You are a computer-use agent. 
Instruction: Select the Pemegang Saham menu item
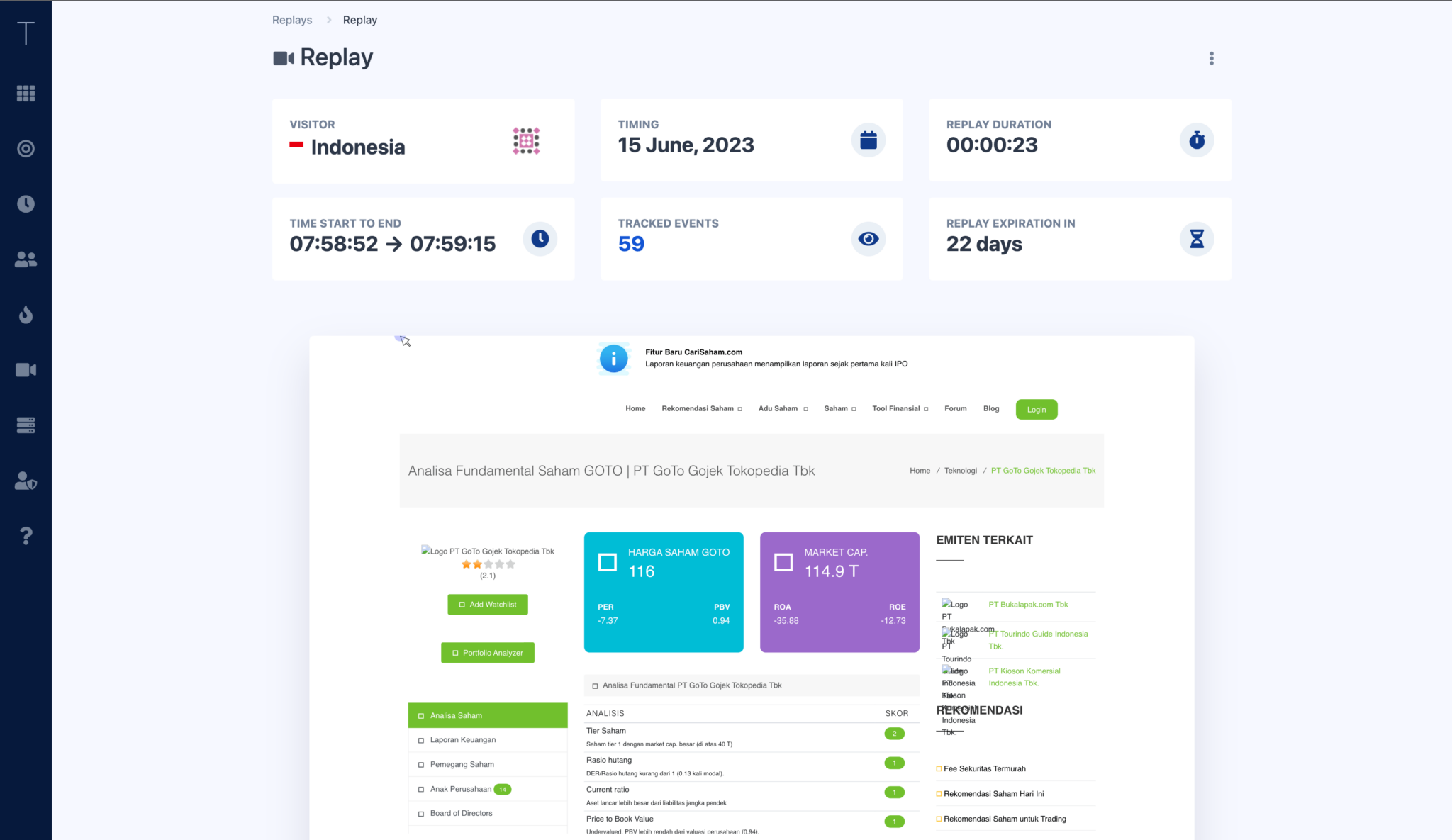point(462,765)
